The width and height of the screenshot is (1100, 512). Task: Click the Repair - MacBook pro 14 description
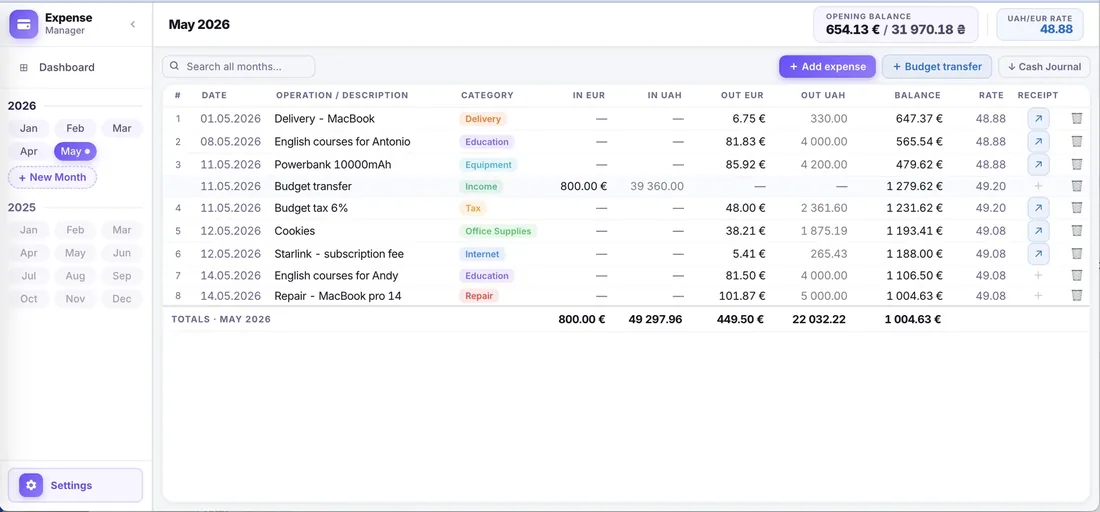pyautogui.click(x=338, y=296)
